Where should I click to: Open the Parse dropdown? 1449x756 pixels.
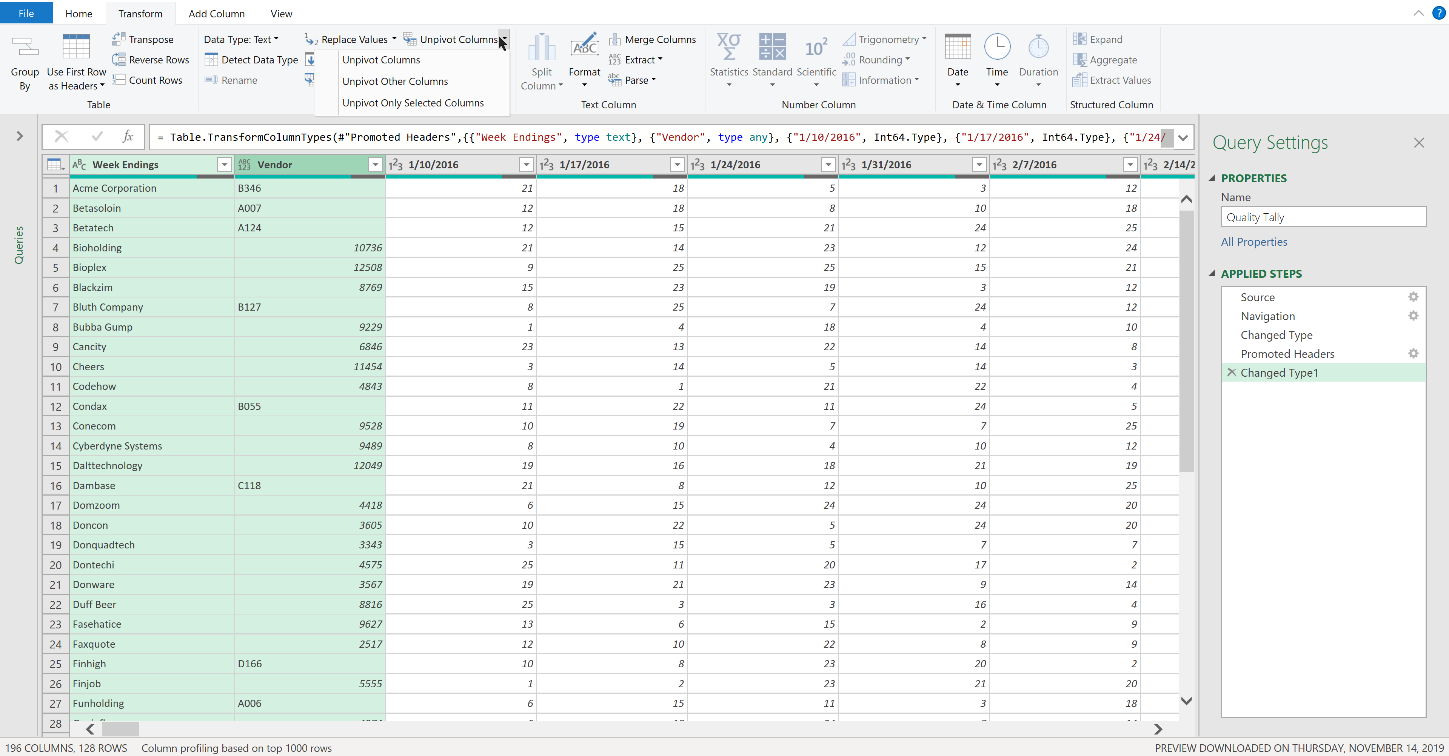click(632, 80)
